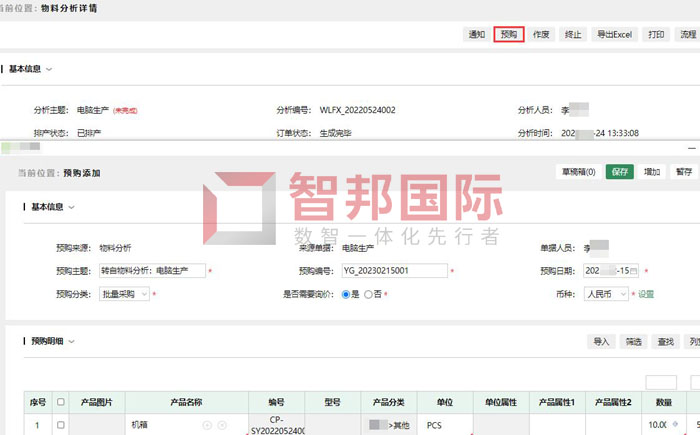Open the 草稿箱(0) drafts box
Image resolution: width=700 pixels, height=435 pixels.
click(578, 172)
